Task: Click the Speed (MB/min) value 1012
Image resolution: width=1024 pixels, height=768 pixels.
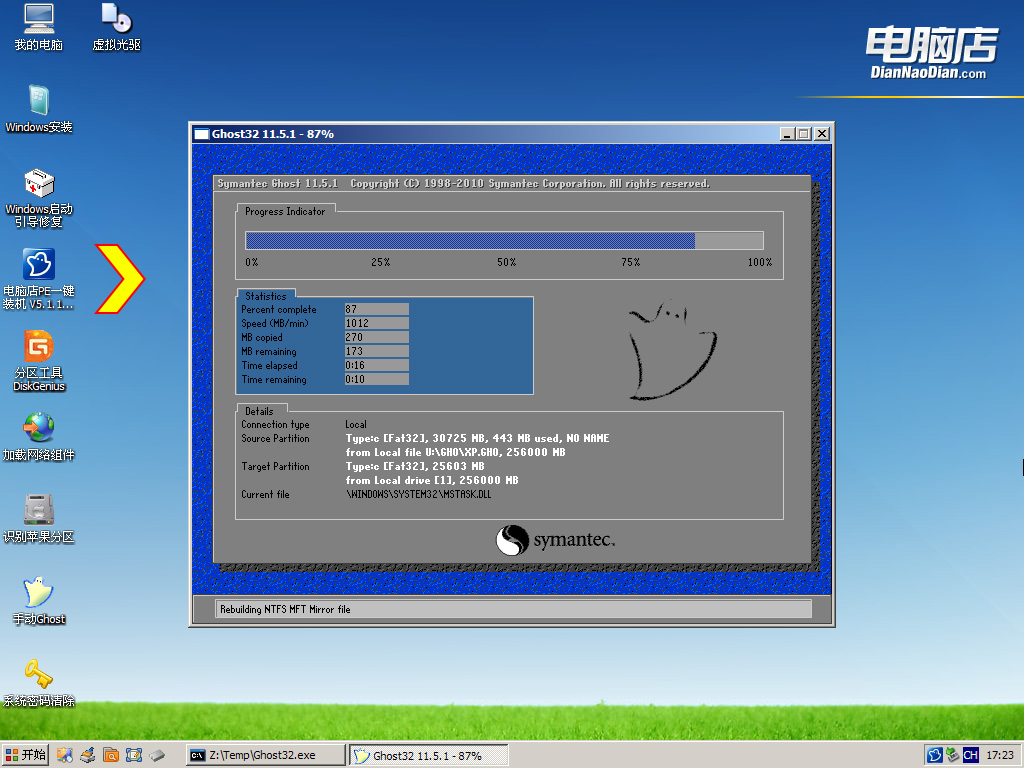Action: tap(377, 323)
